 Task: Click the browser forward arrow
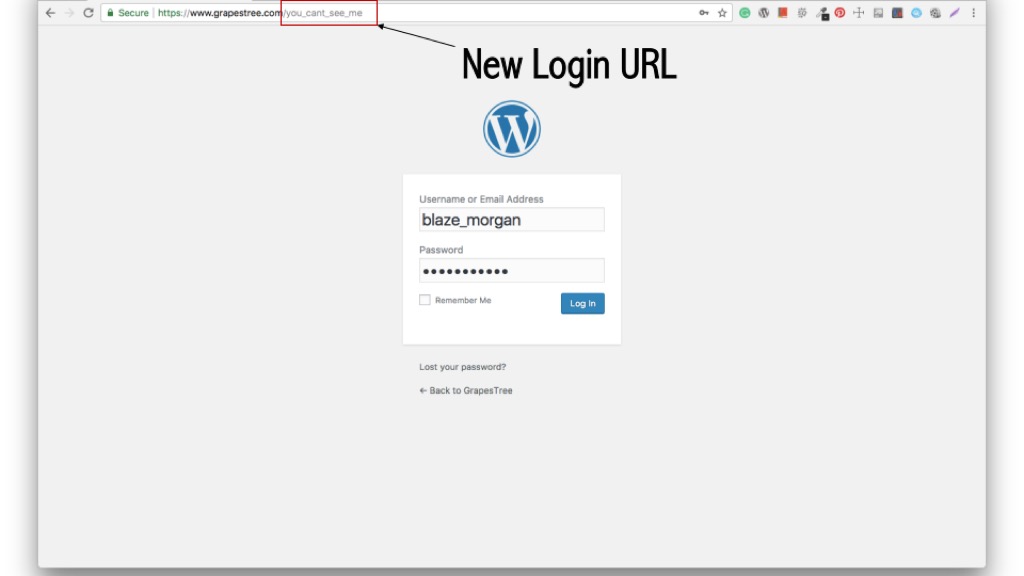[x=69, y=12]
